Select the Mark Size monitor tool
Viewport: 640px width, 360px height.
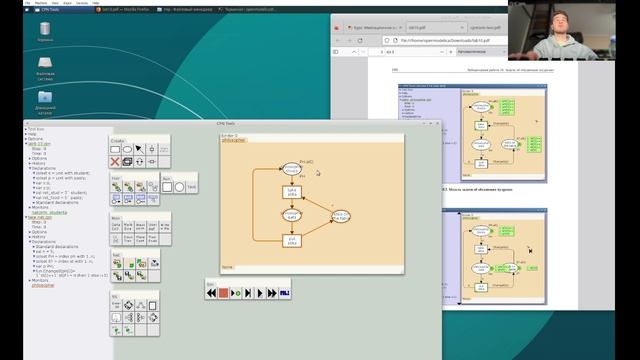tap(128, 227)
